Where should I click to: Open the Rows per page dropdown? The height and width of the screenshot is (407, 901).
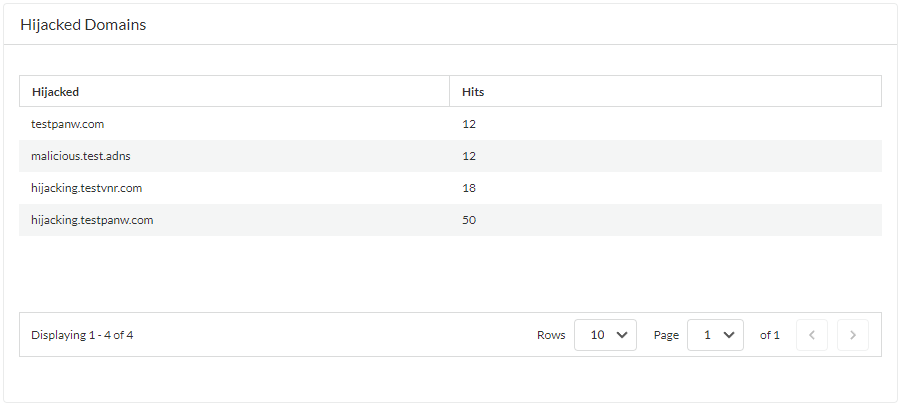click(605, 335)
